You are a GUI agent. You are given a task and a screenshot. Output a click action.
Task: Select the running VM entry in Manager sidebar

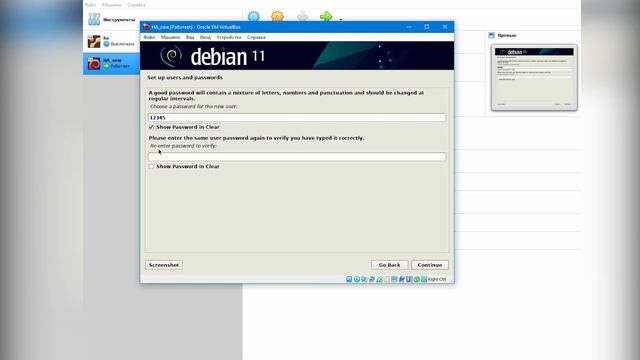pos(111,64)
